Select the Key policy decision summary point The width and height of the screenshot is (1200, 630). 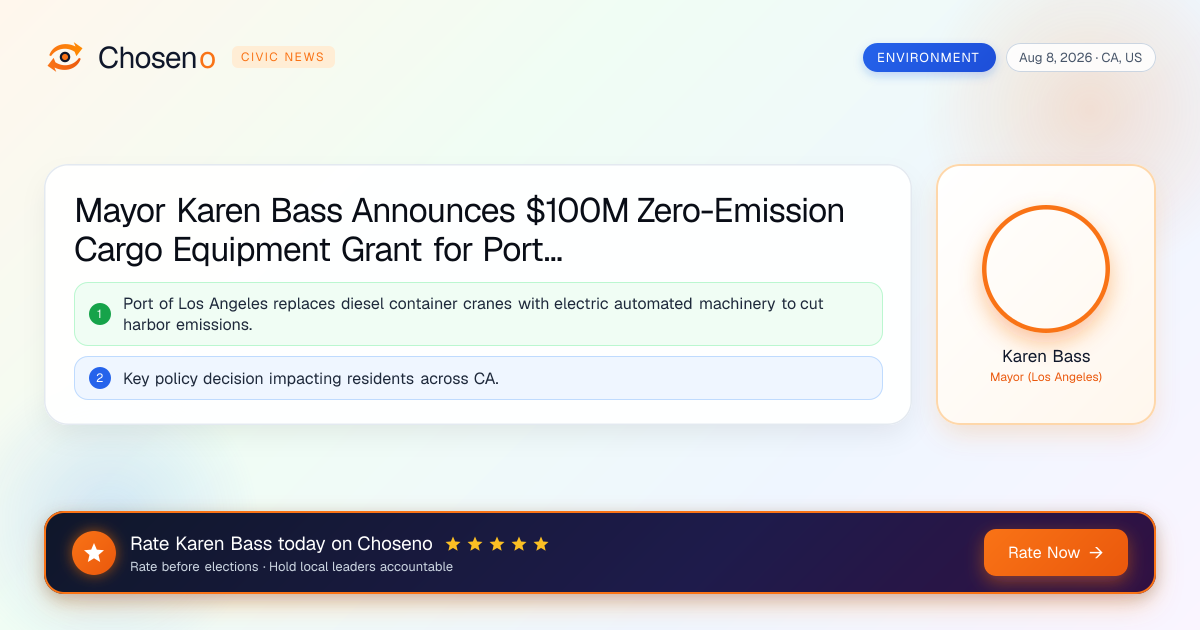(478, 378)
